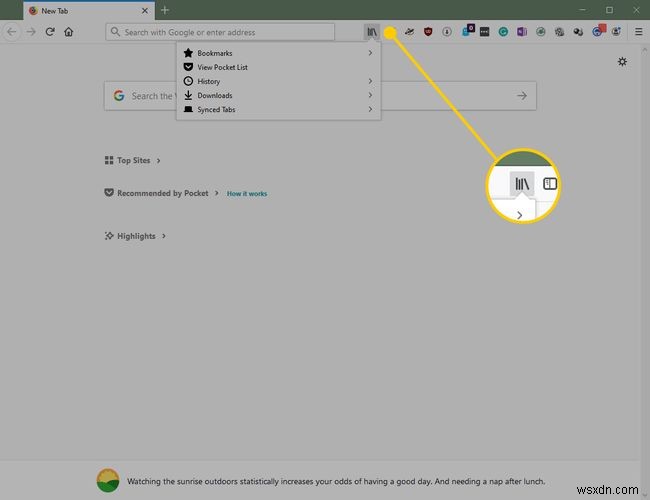Open the Home page icon
650x500 pixels.
pos(69,32)
